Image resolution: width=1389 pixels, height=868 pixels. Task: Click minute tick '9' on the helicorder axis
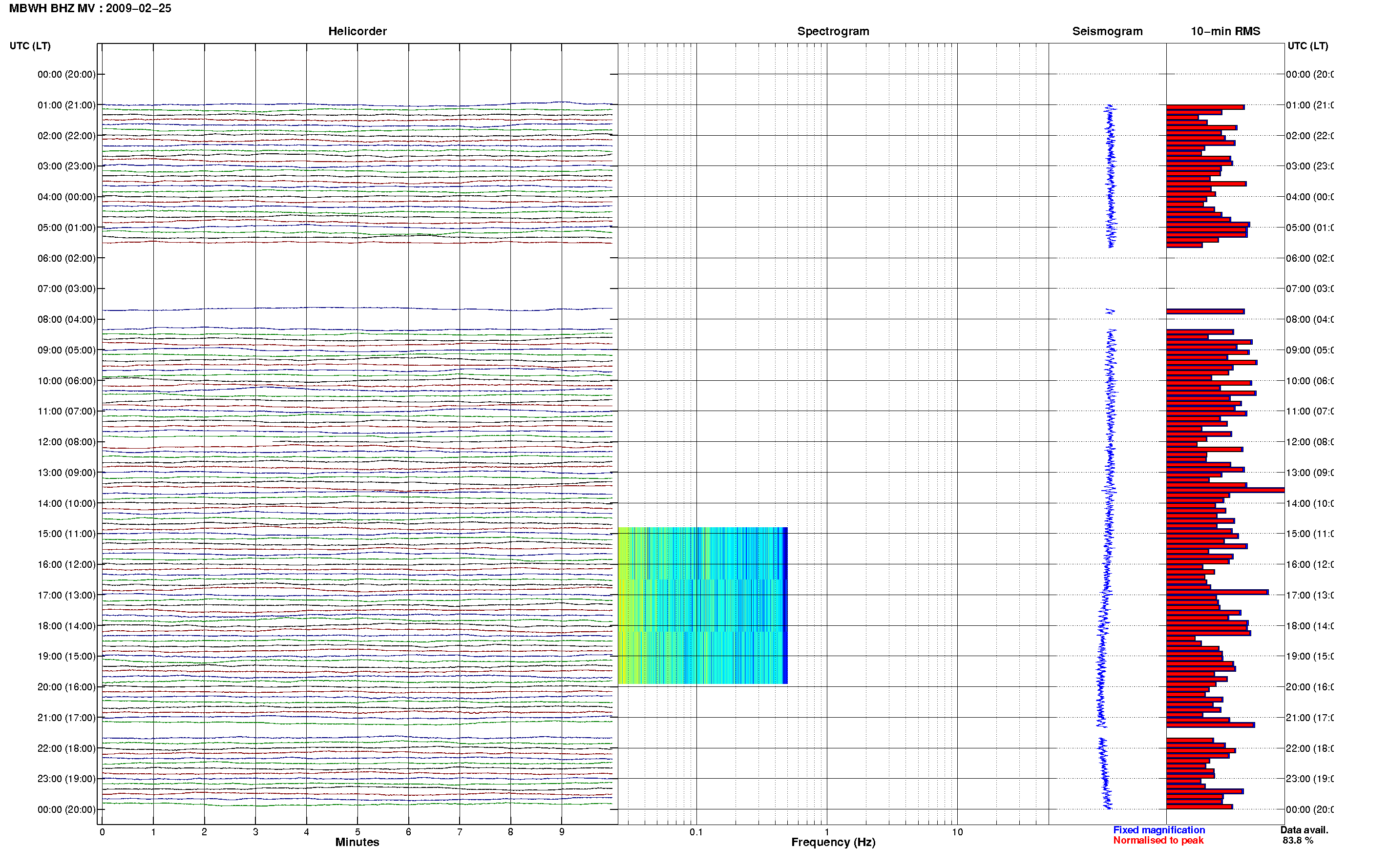click(x=562, y=832)
